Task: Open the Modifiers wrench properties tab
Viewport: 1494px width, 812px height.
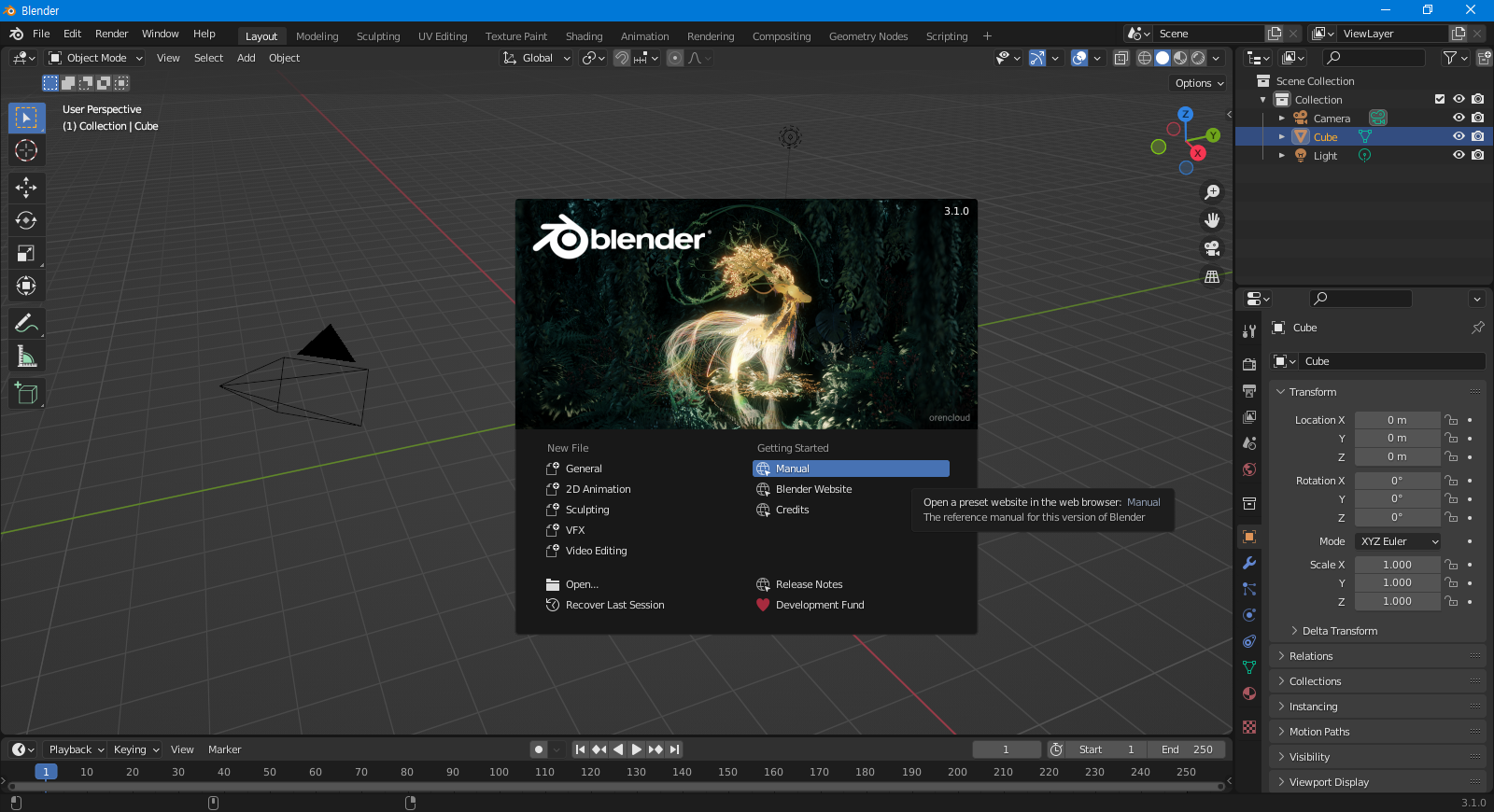Action: pyautogui.click(x=1249, y=563)
